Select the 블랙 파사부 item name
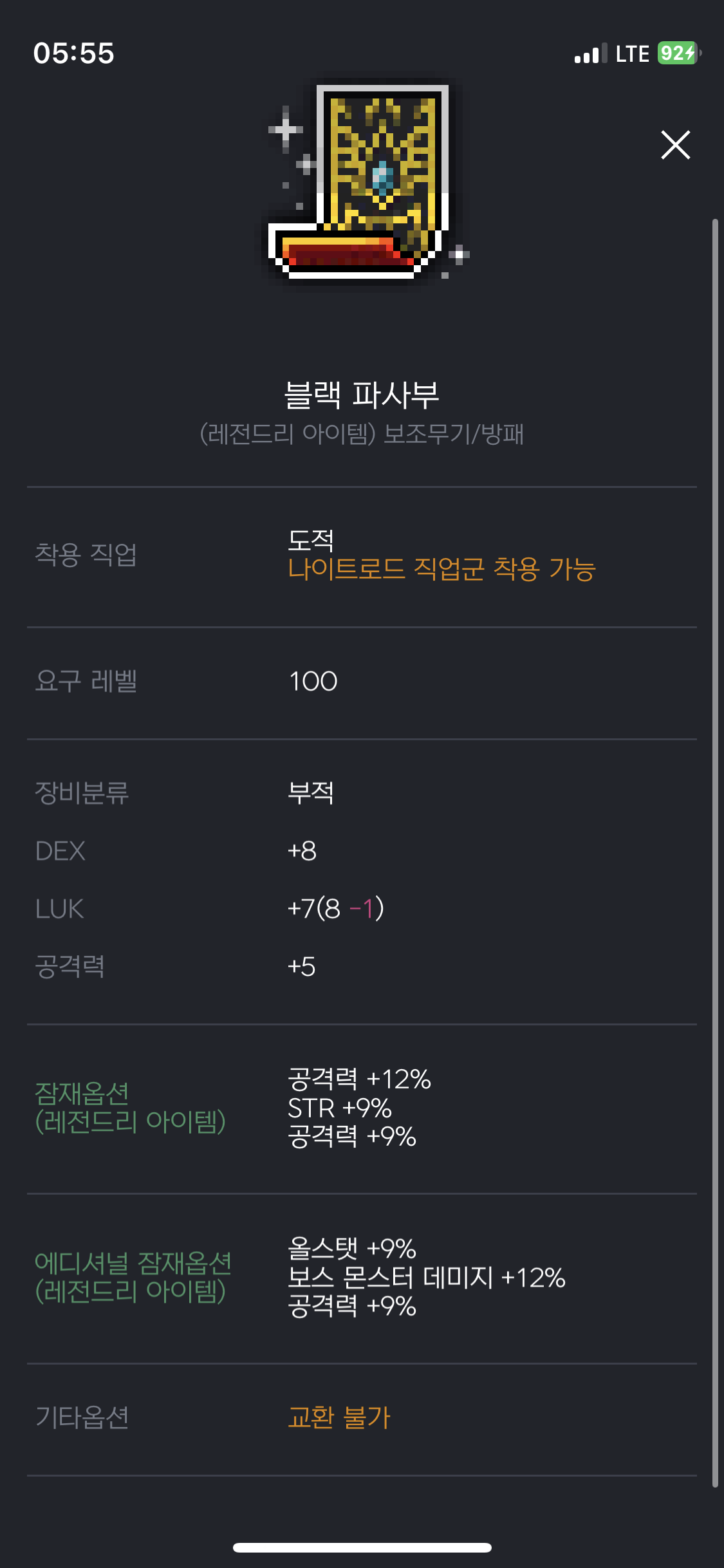This screenshot has height=1568, width=724. (362, 395)
